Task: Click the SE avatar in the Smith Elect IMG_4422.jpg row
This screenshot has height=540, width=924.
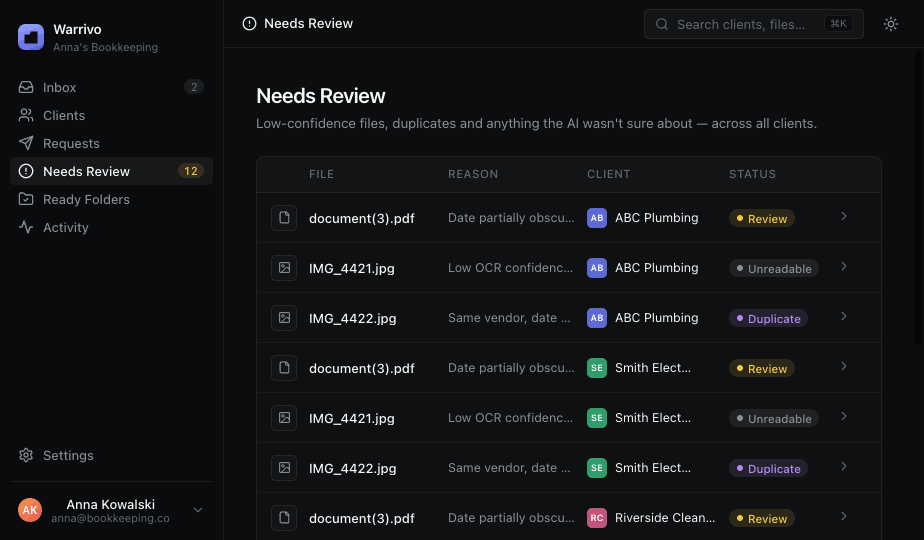Action: (x=597, y=468)
